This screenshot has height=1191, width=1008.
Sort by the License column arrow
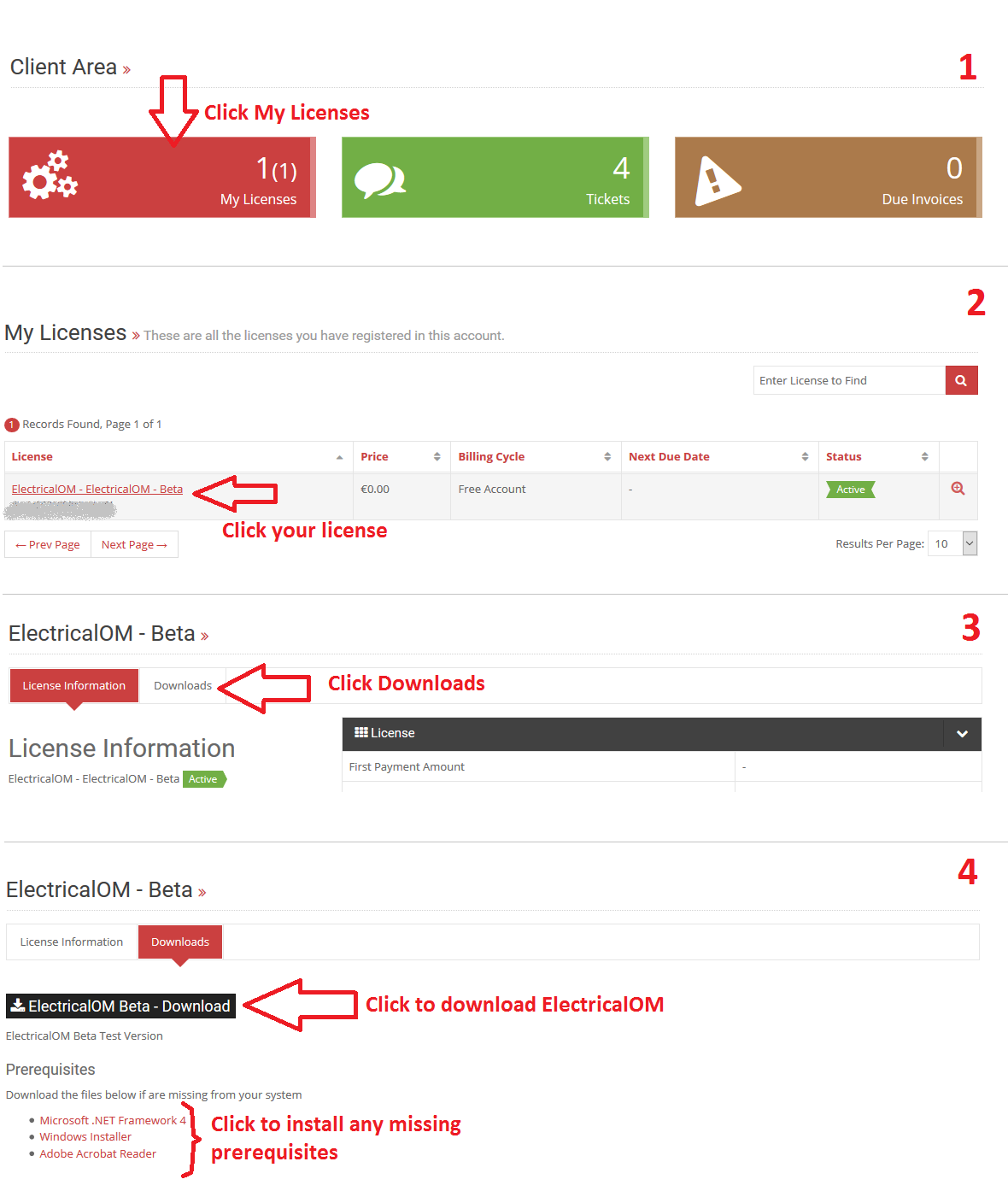tap(339, 457)
